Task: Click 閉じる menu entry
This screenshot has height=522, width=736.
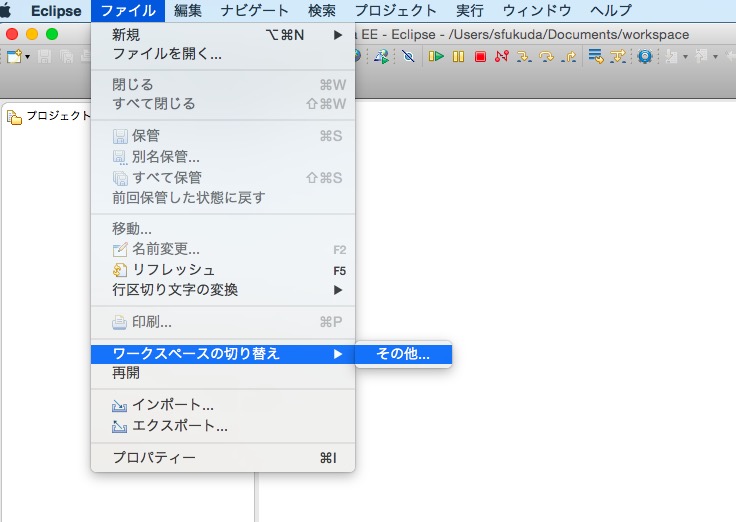Action: point(223,85)
